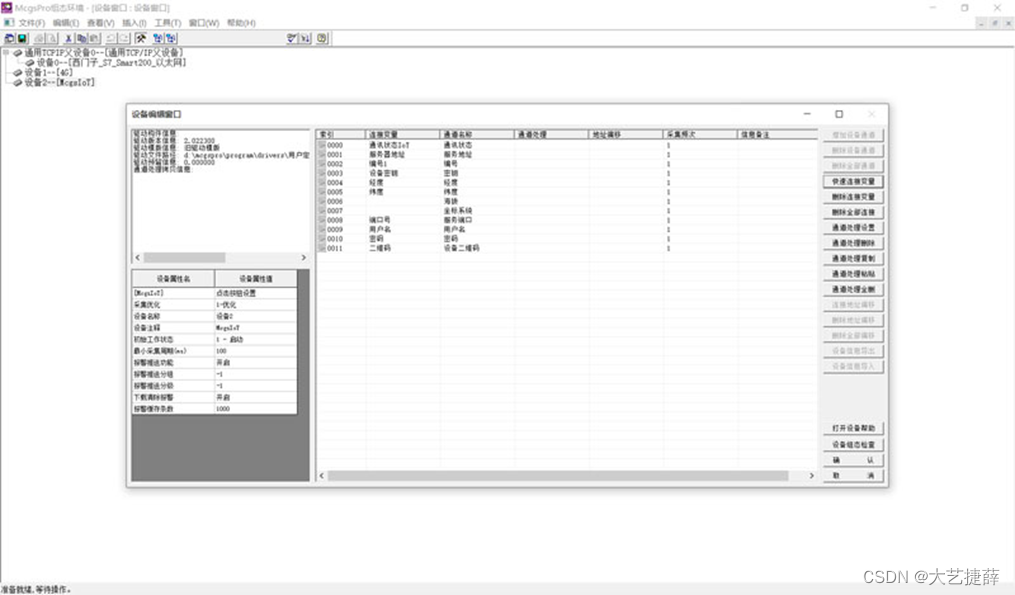Click left arrow of channel table scrollbar
The width and height of the screenshot is (1015, 595).
322,476
